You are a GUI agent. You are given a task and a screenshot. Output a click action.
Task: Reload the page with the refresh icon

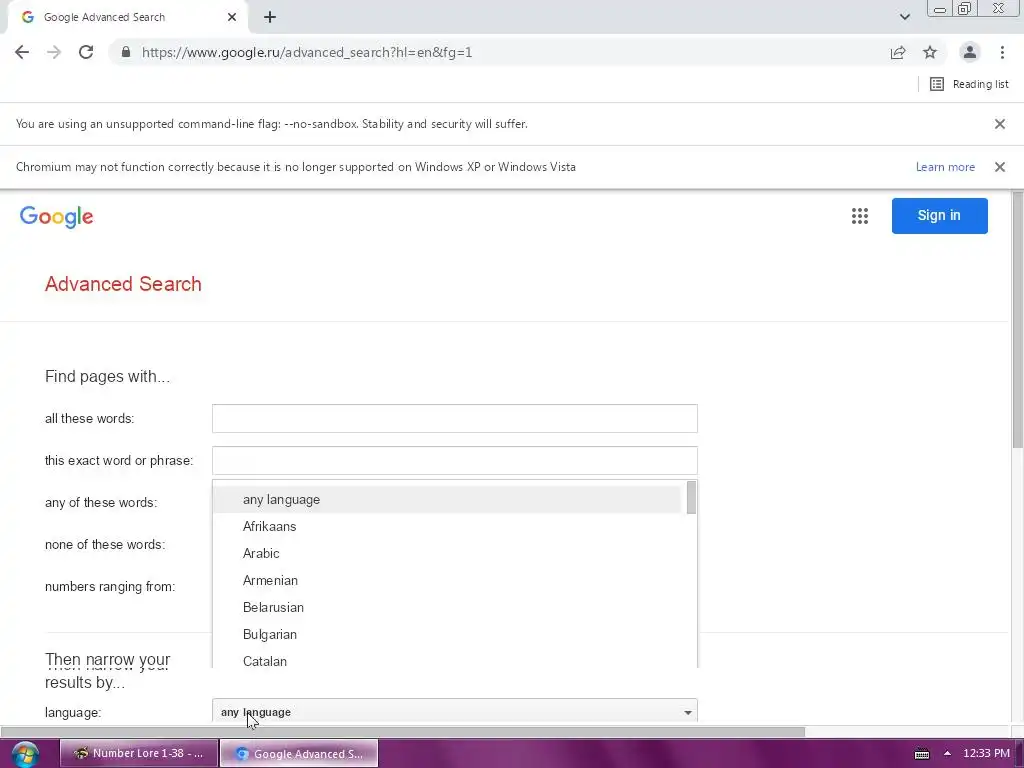point(86,52)
